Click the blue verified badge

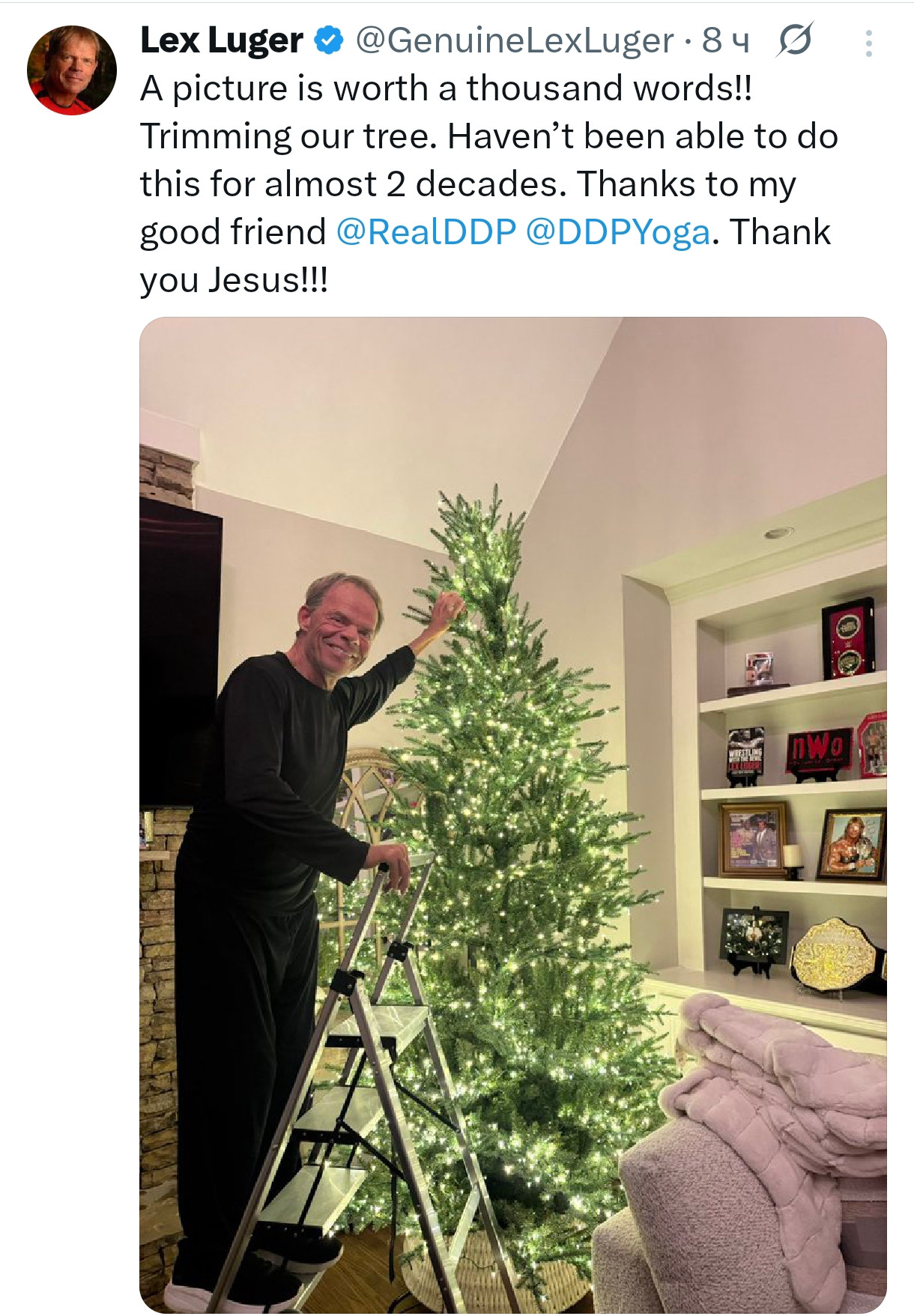click(x=328, y=40)
